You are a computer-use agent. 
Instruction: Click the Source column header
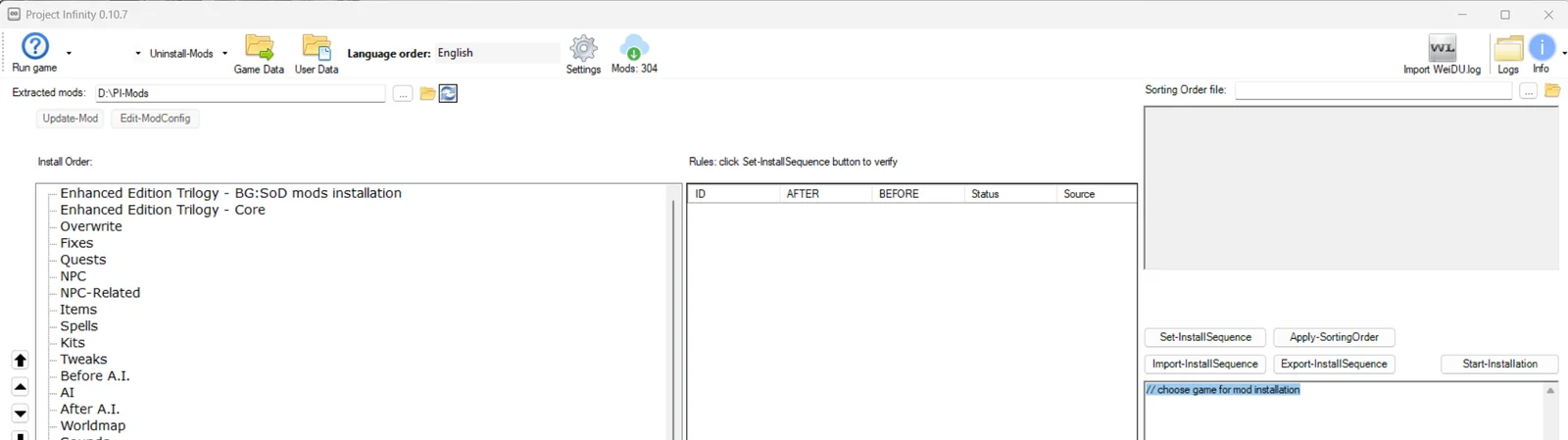pos(1096,194)
